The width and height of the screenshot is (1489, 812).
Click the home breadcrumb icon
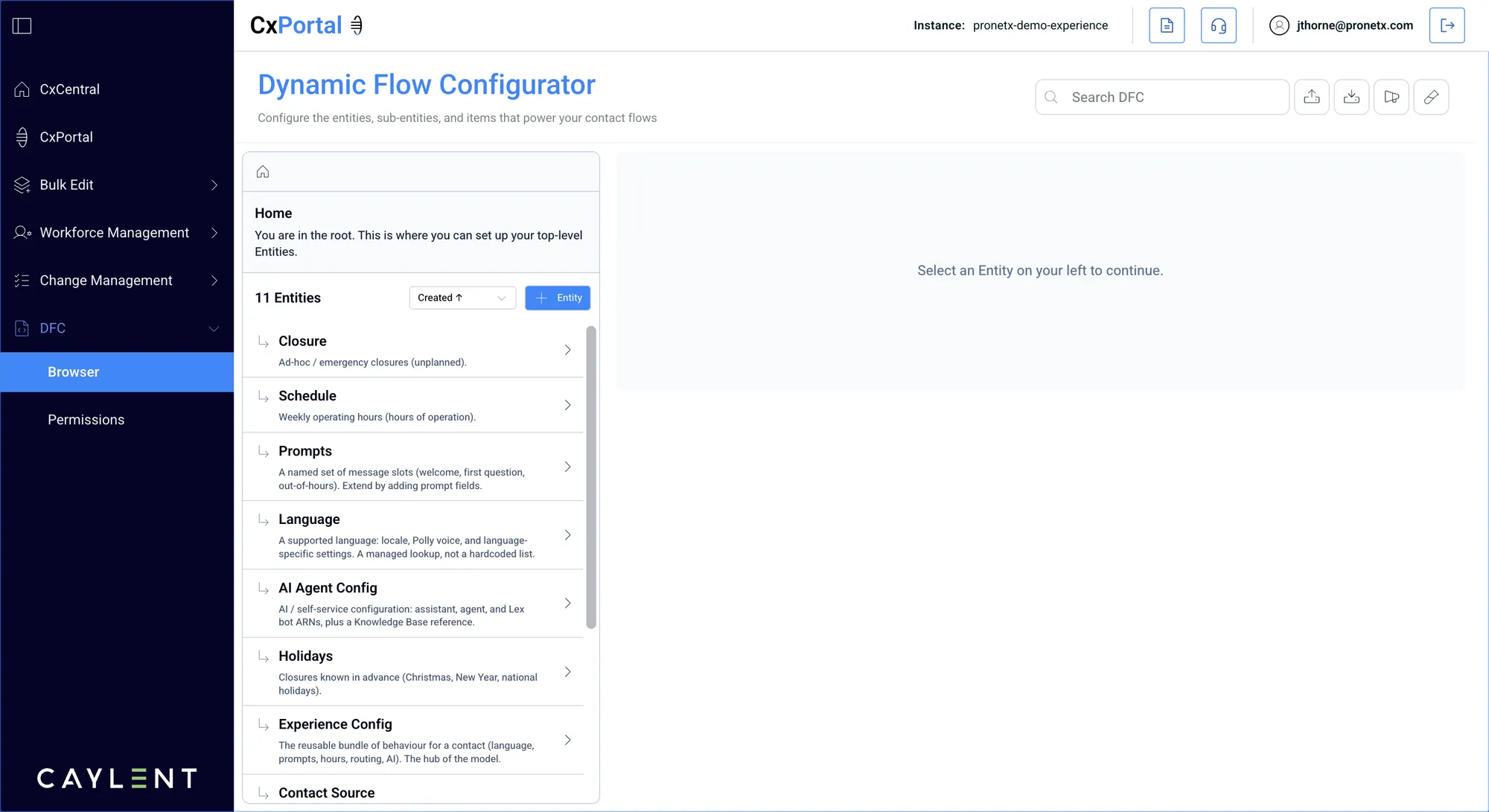point(263,172)
